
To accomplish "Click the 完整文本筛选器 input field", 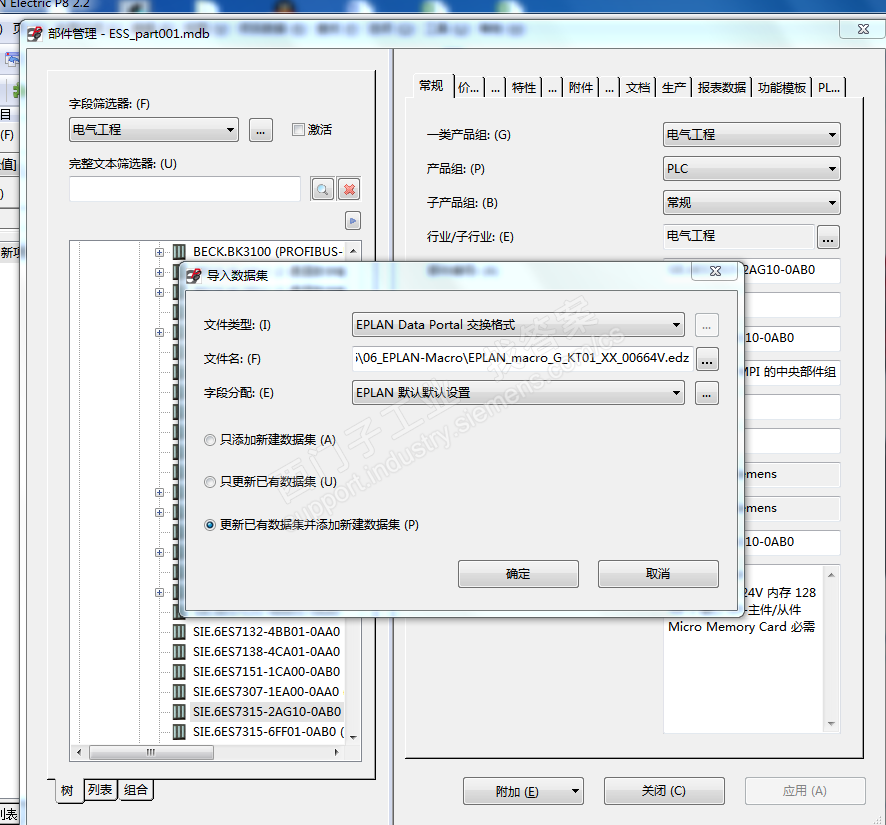I will point(185,189).
